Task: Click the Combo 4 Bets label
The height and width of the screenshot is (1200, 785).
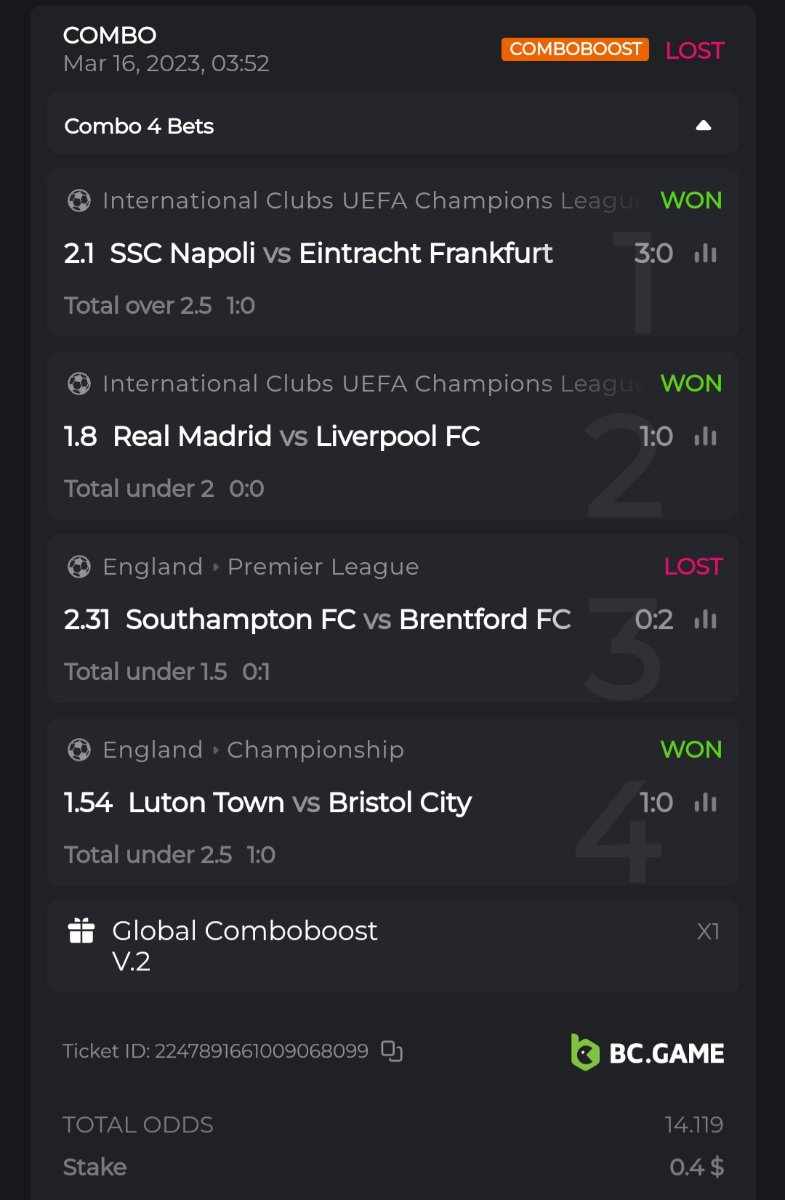Action: tap(139, 127)
